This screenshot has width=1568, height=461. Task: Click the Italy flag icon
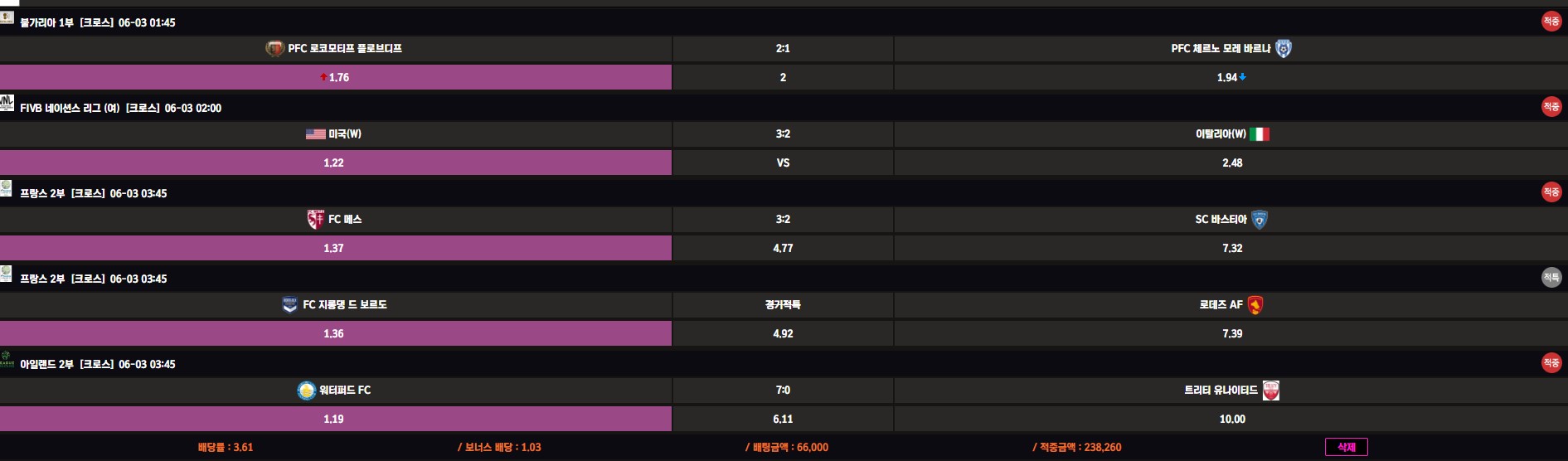[1260, 134]
